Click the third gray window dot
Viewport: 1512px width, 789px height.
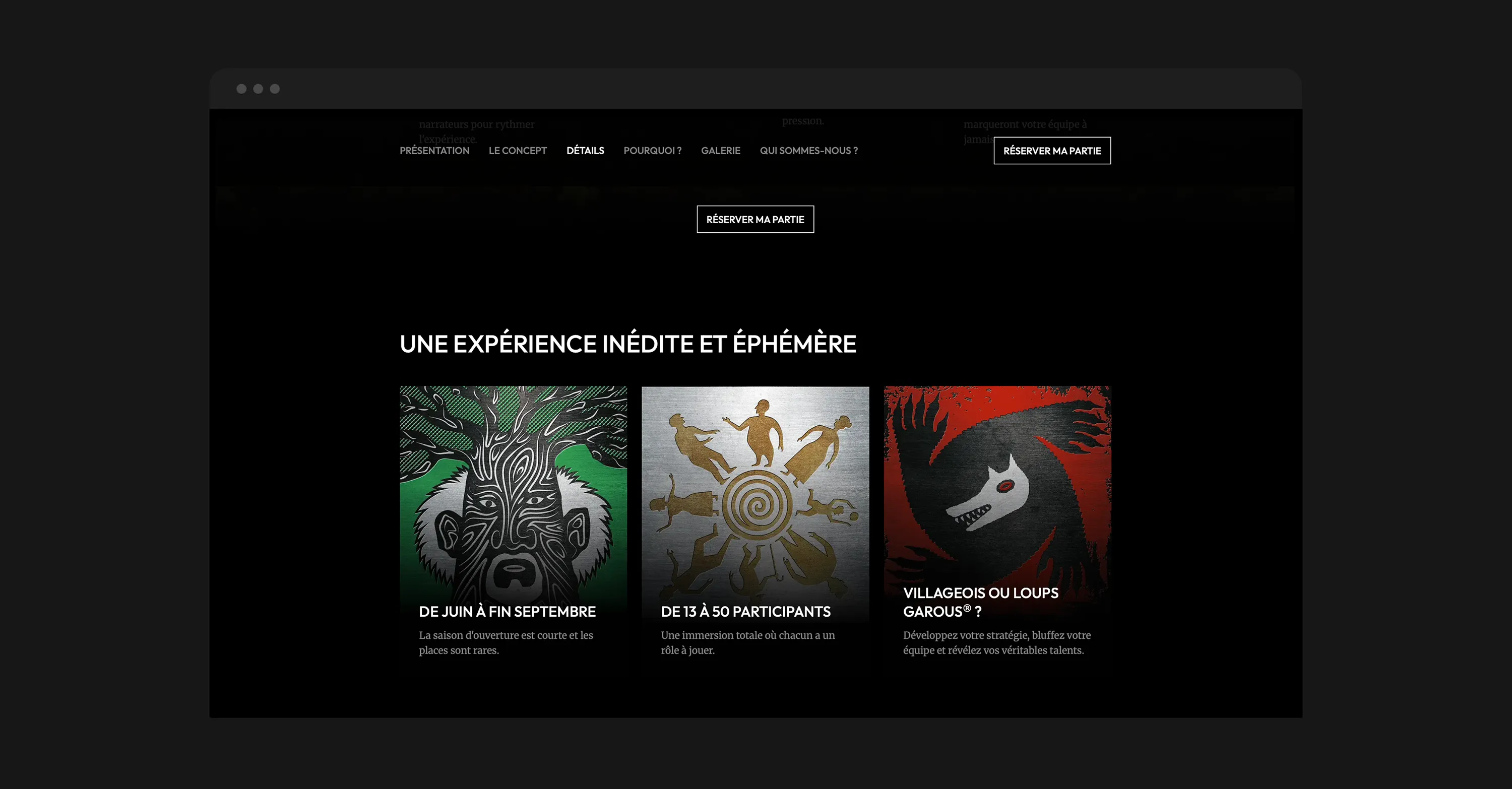[275, 89]
